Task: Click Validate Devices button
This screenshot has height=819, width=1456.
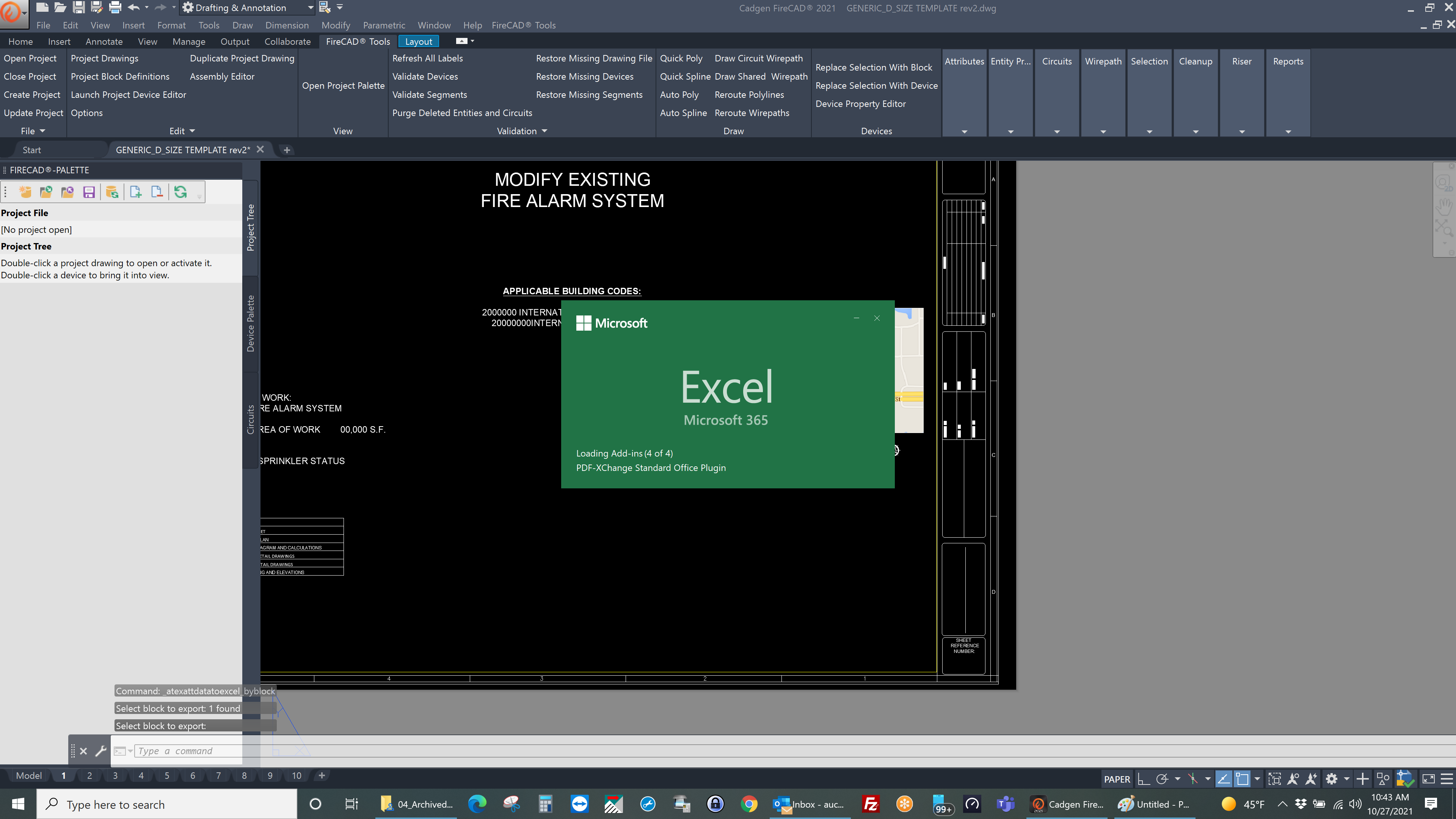Action: coord(425,76)
